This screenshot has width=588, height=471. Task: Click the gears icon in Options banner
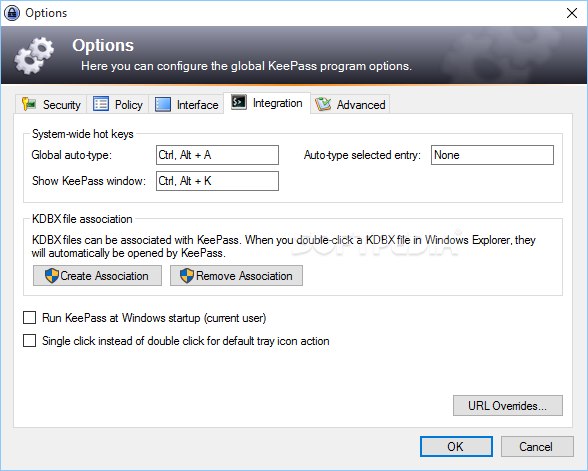point(34,55)
